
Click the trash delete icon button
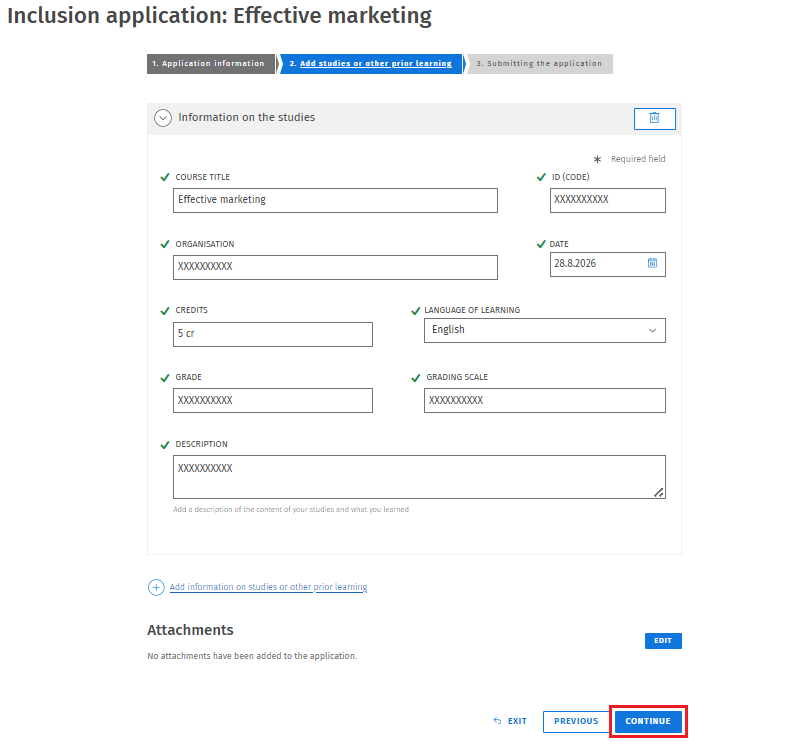654,119
